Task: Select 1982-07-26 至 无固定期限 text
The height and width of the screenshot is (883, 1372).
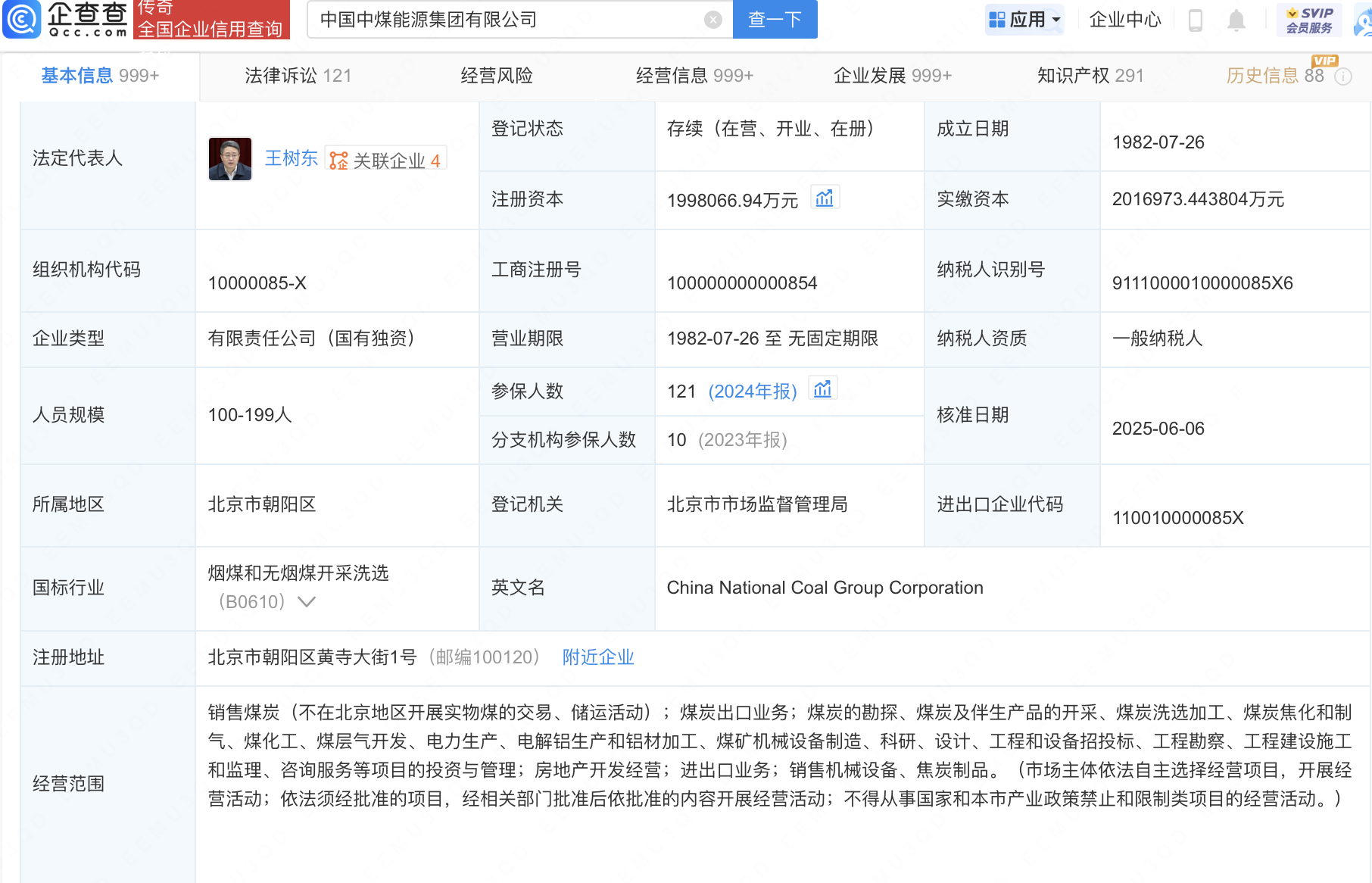Action: click(772, 339)
